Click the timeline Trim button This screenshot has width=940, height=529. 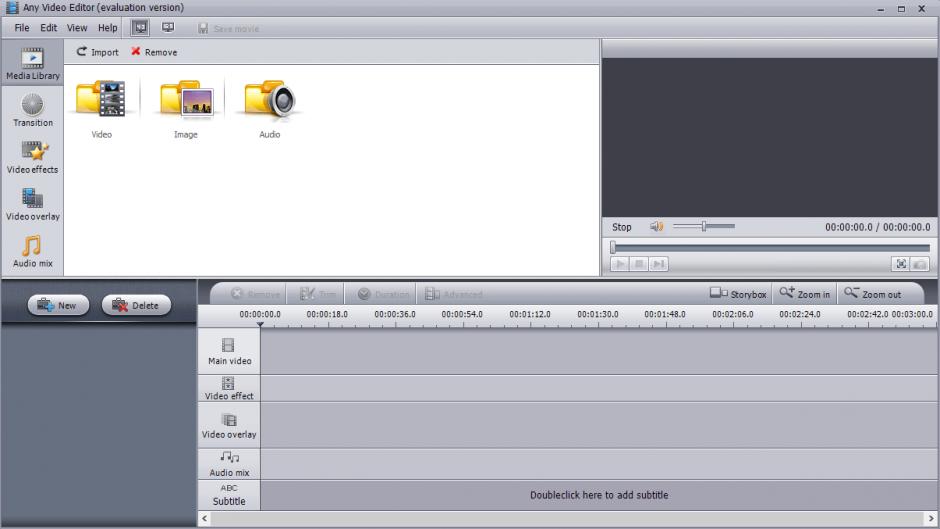[318, 294]
